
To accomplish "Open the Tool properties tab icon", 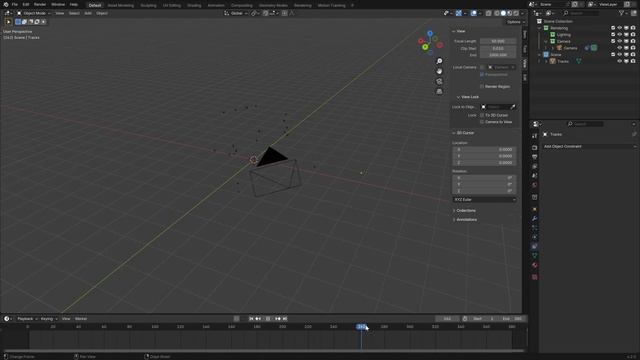I will pyautogui.click(x=534, y=136).
